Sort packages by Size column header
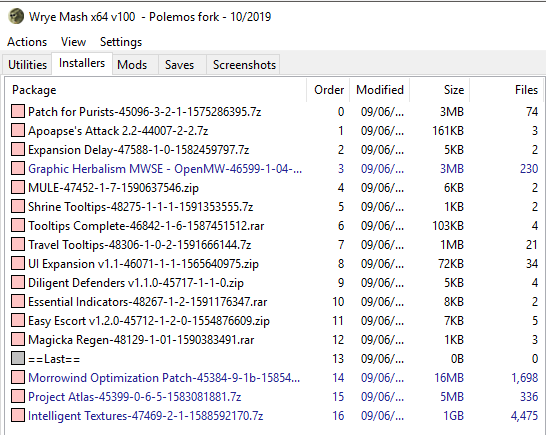 click(x=439, y=90)
